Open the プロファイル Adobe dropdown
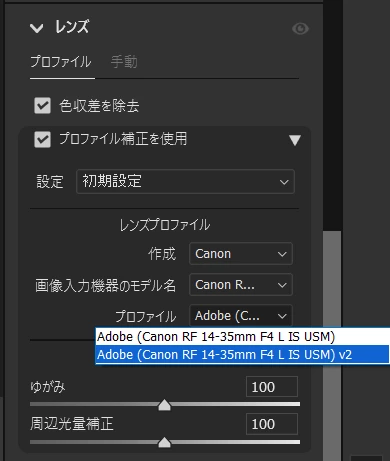 coord(241,315)
